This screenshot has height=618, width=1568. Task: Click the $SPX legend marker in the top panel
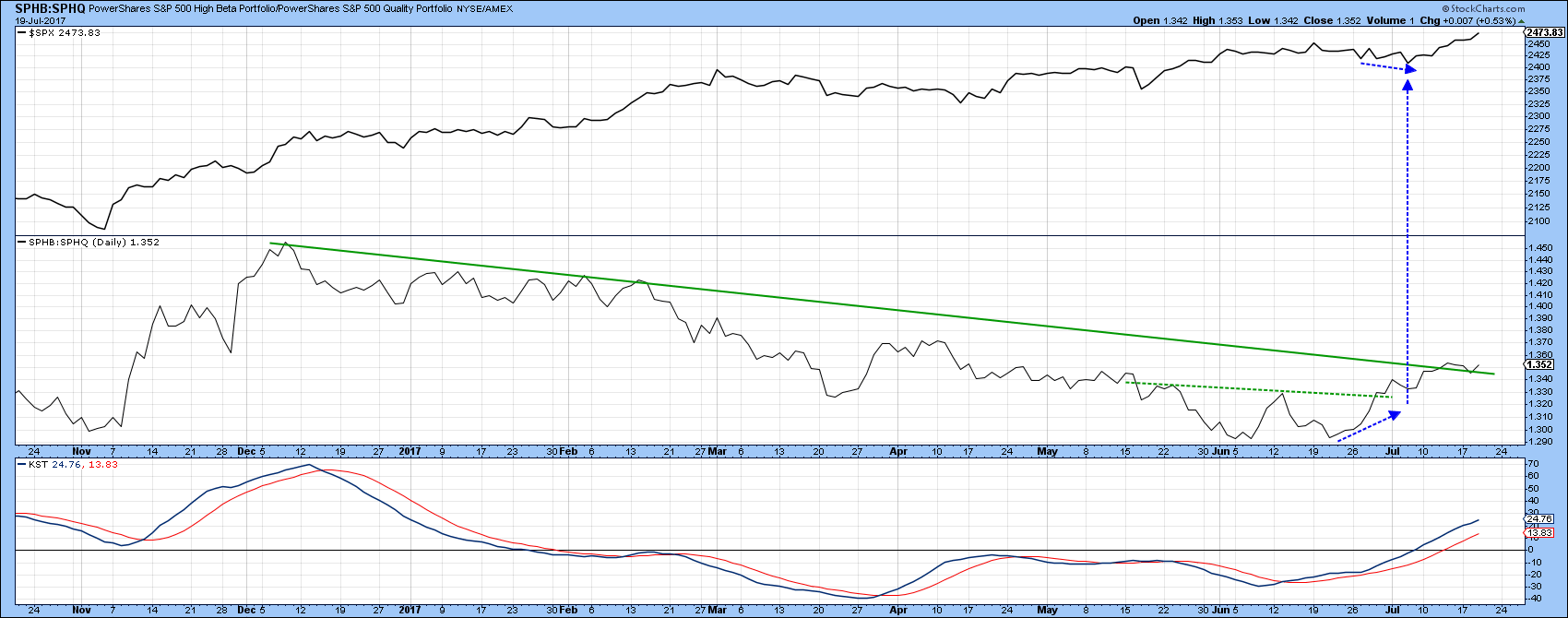coord(22,32)
